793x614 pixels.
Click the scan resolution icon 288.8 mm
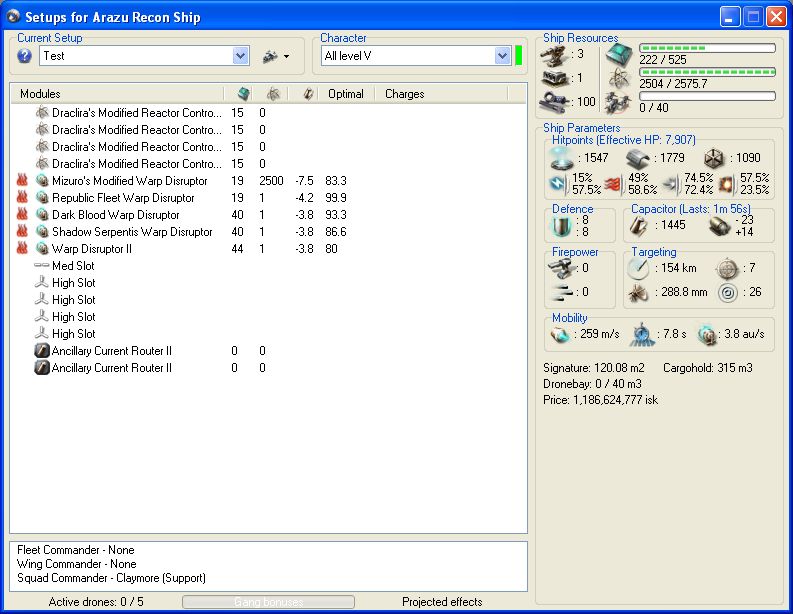click(638, 292)
